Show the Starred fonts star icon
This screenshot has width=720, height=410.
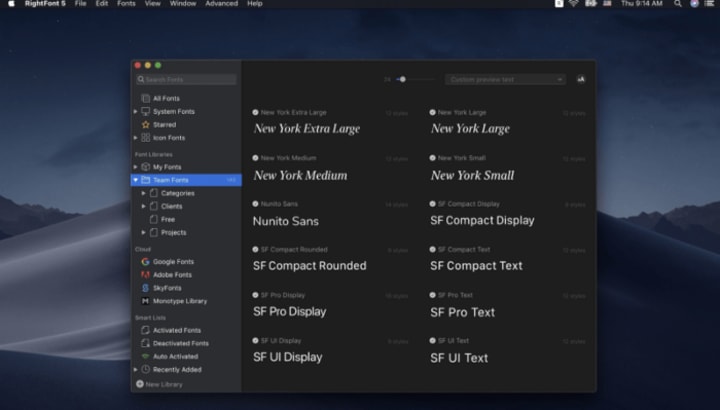point(146,124)
